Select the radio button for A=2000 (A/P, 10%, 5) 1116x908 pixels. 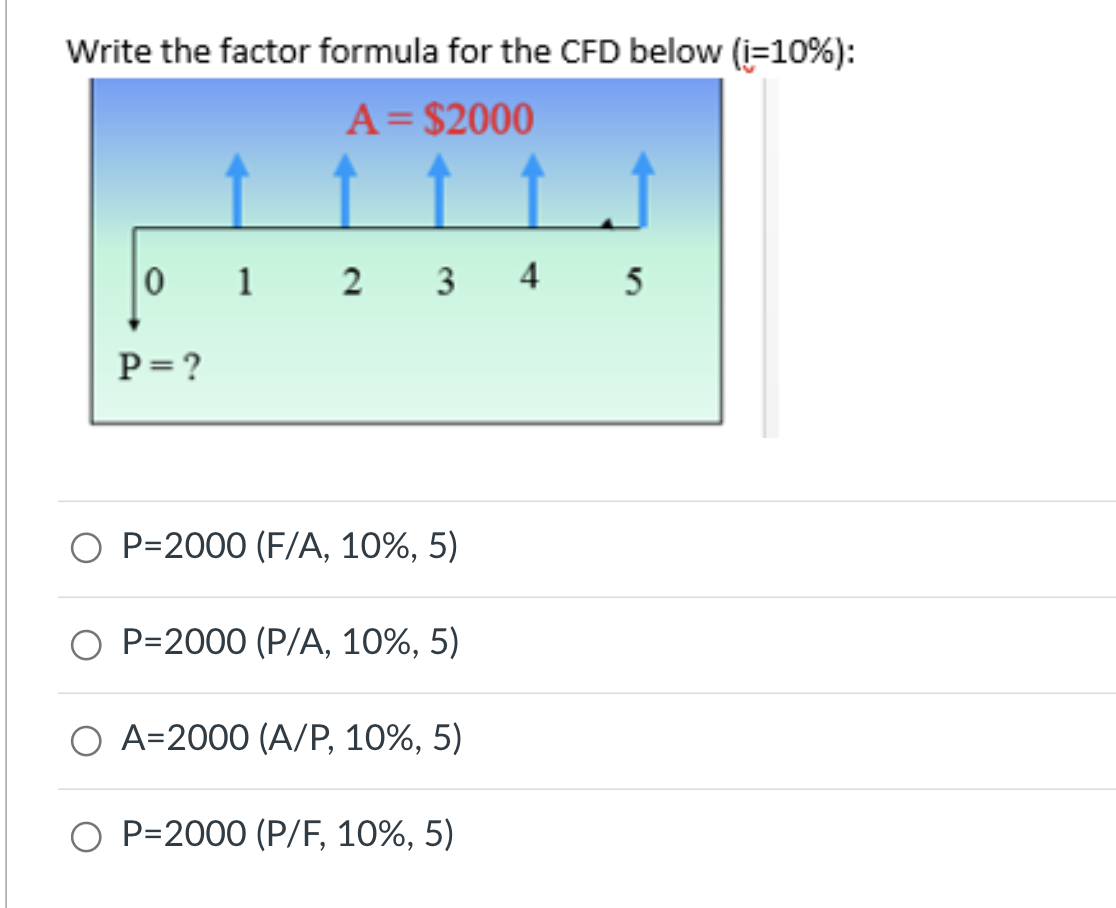[x=88, y=740]
